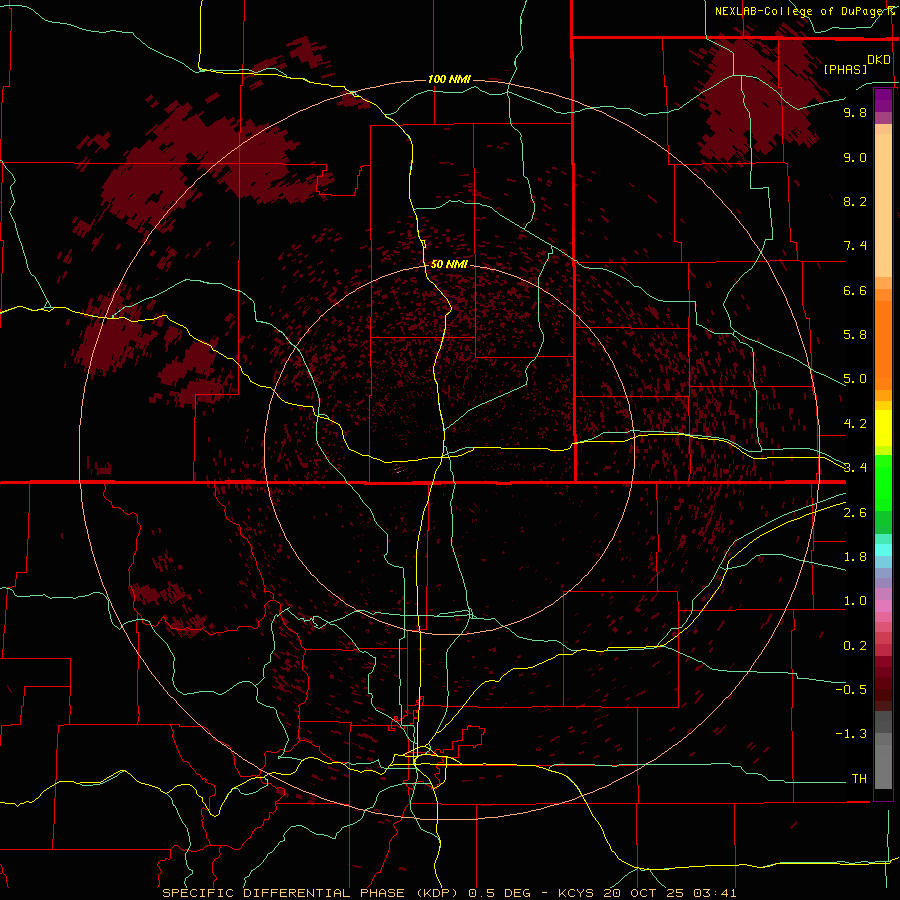Click the 8.2 scale label
Image resolution: width=900 pixels, height=900 pixels.
pos(855,201)
